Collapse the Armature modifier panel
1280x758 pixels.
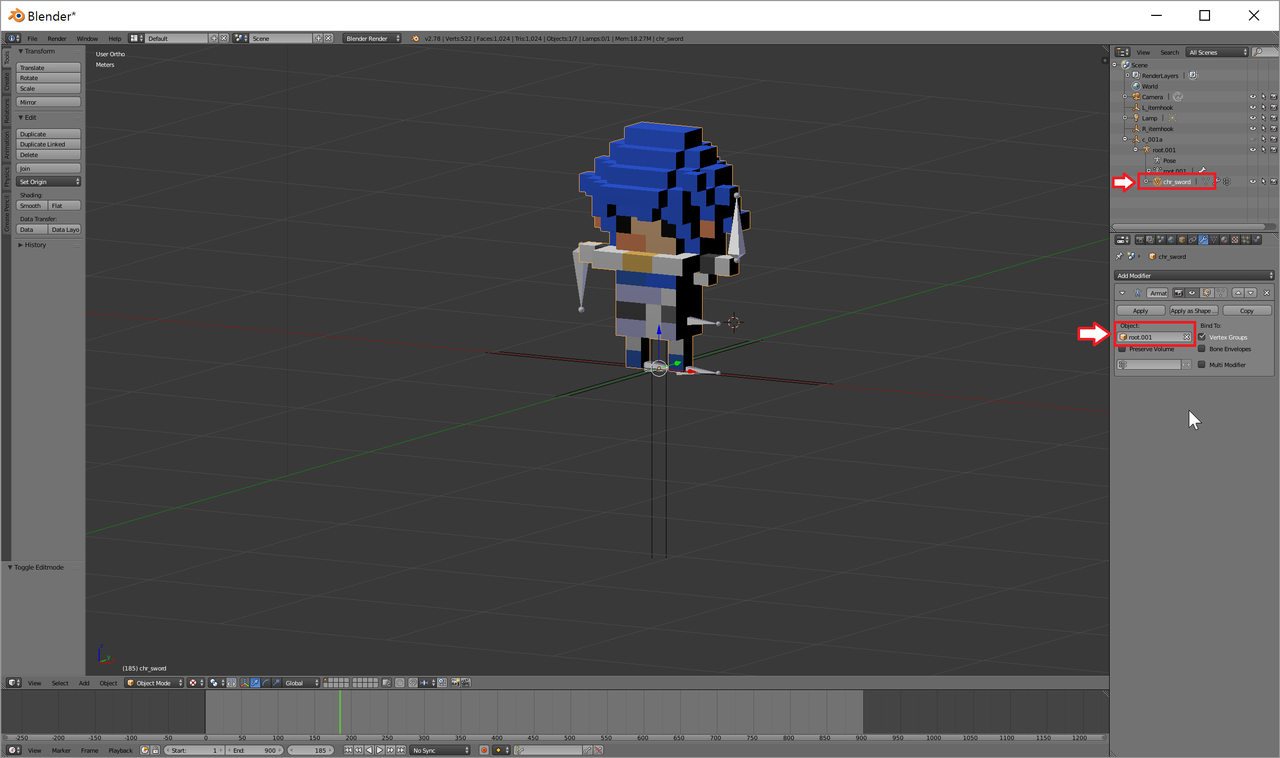1122,293
